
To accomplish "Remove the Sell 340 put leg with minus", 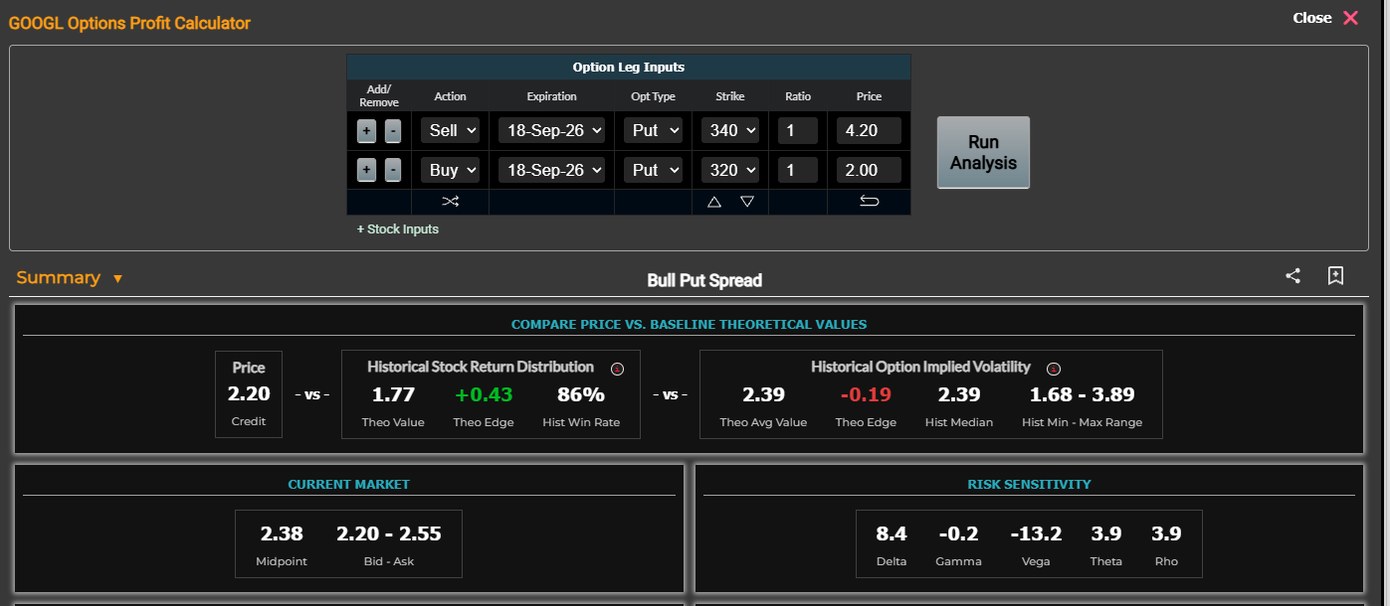I will click(x=393, y=131).
